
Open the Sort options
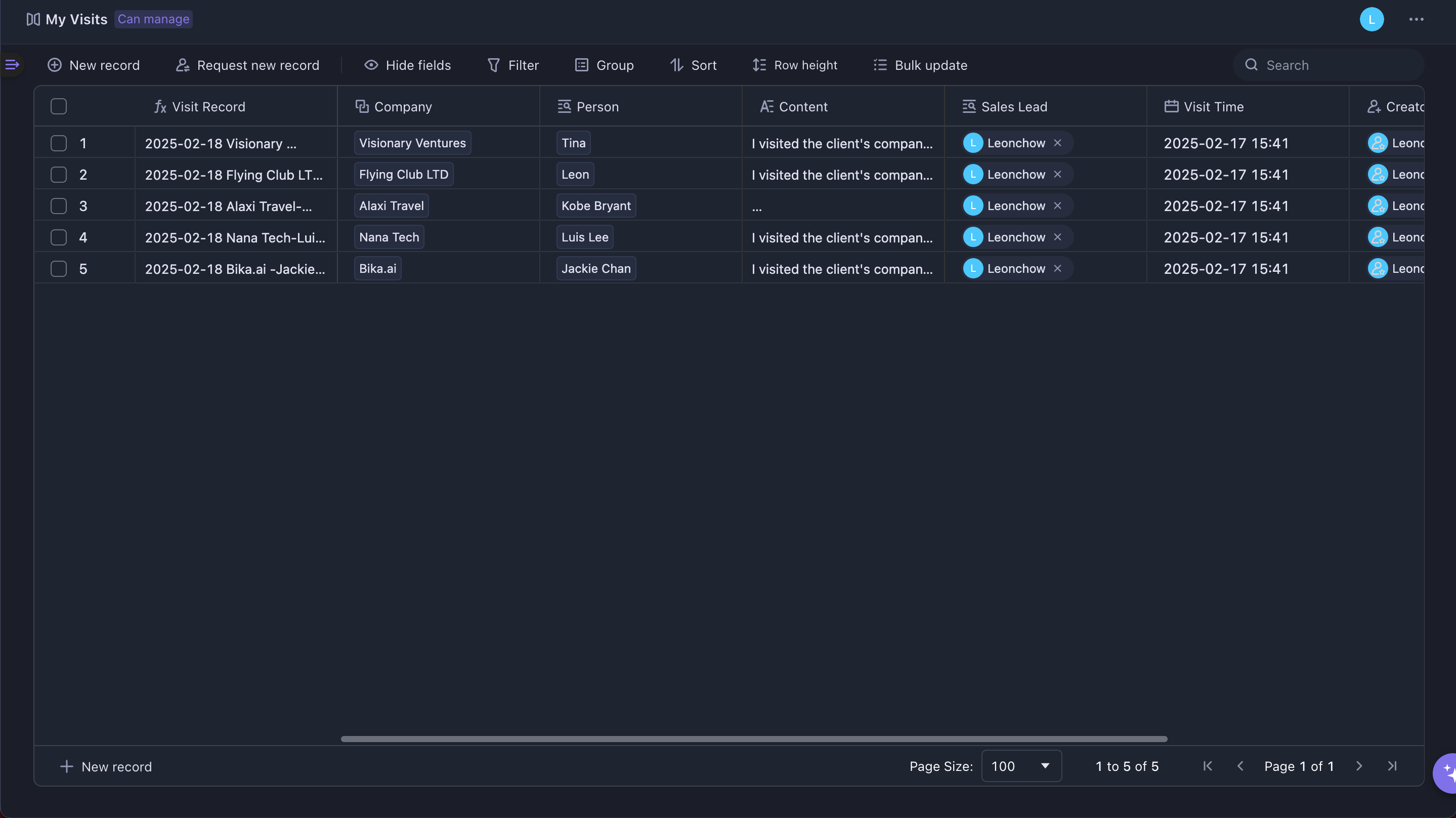[693, 65]
